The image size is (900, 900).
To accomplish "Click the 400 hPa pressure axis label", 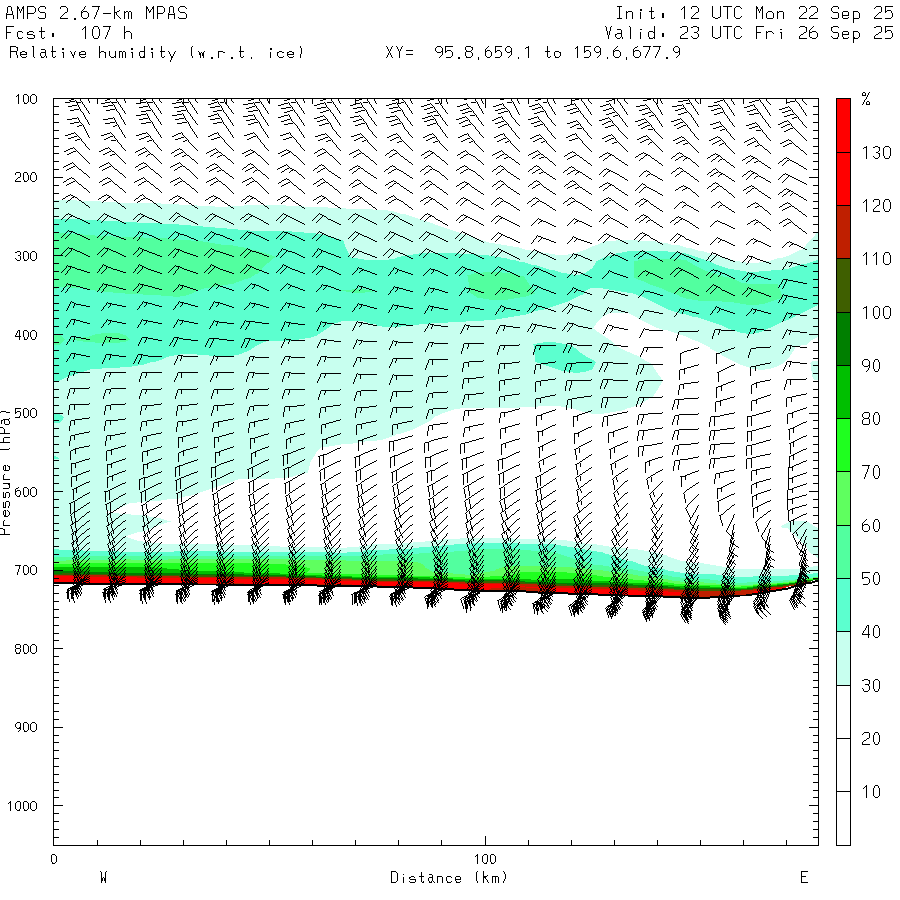I will click(x=26, y=335).
